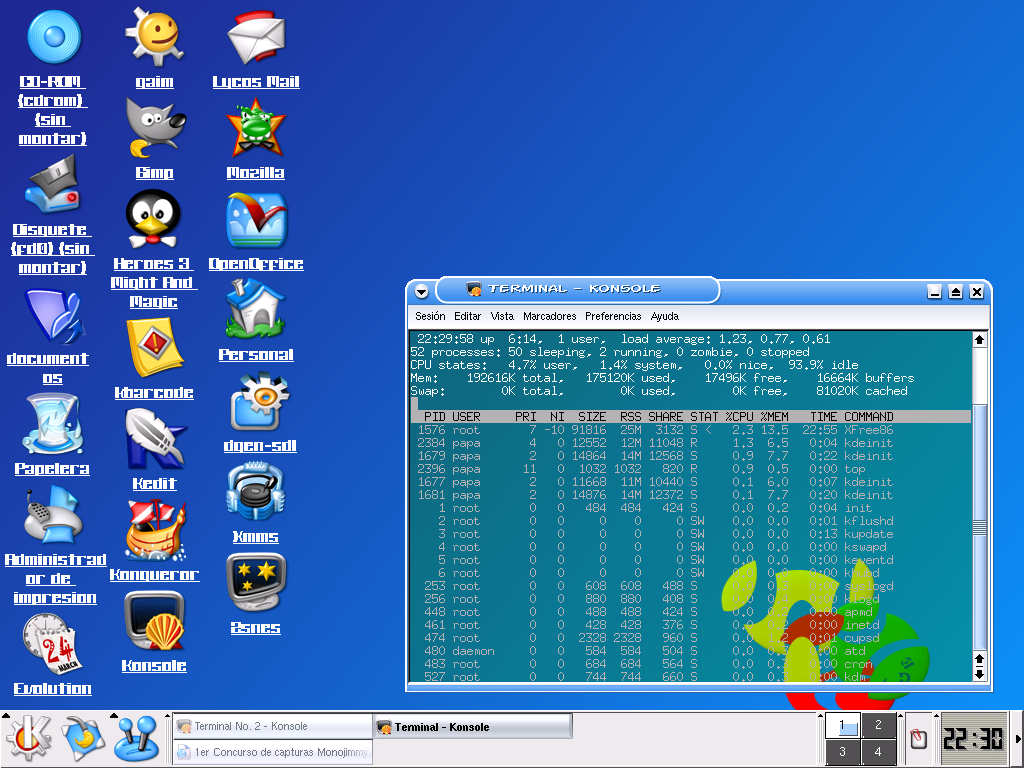Open the KDE K menu in the panel

[29, 739]
